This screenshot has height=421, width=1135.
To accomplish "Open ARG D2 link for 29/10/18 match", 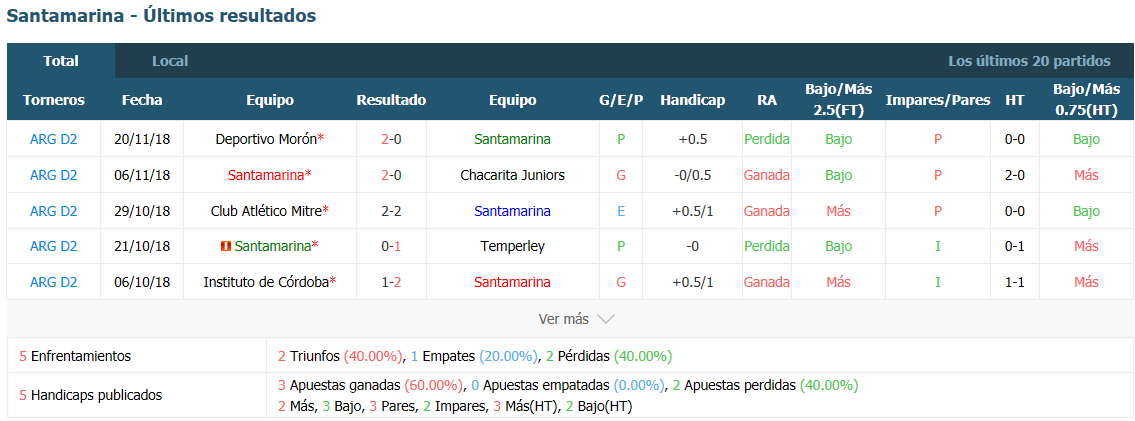I will point(54,211).
